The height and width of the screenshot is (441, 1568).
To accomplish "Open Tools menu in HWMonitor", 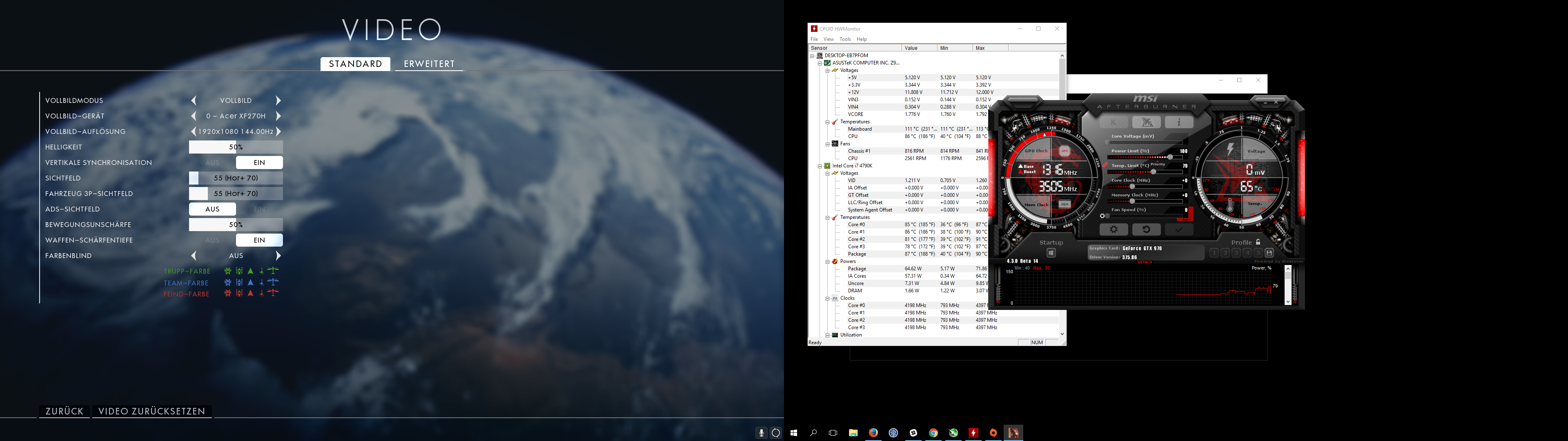I will 845,39.
